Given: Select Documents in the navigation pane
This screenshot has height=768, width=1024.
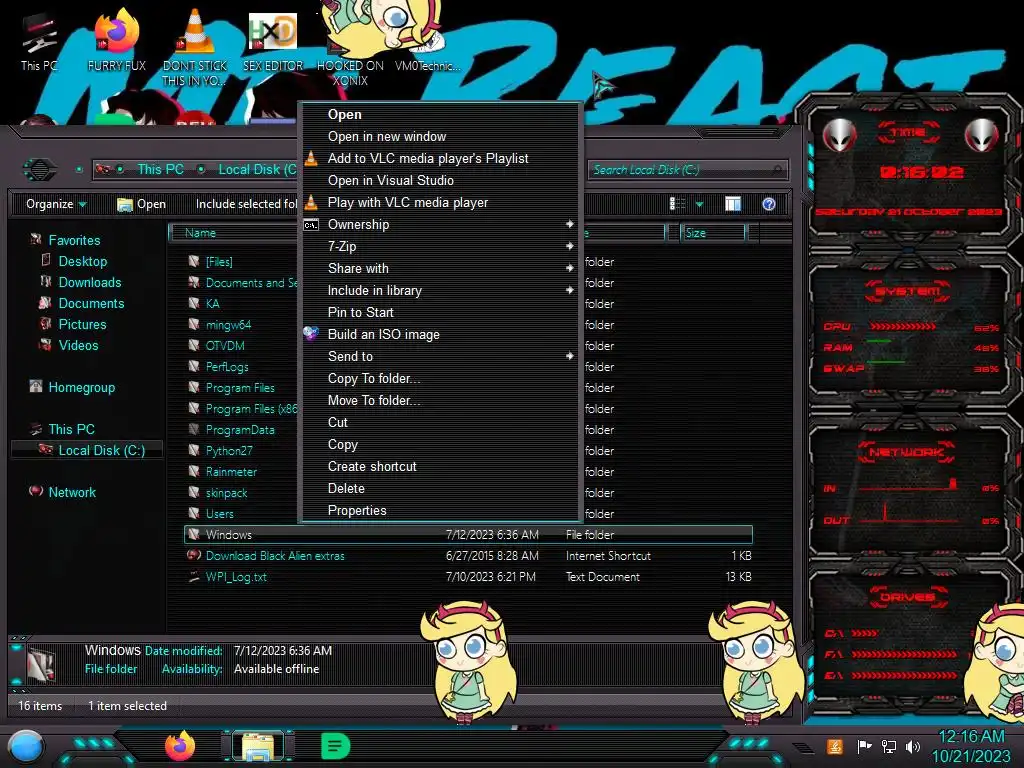Looking at the screenshot, I should pos(91,303).
